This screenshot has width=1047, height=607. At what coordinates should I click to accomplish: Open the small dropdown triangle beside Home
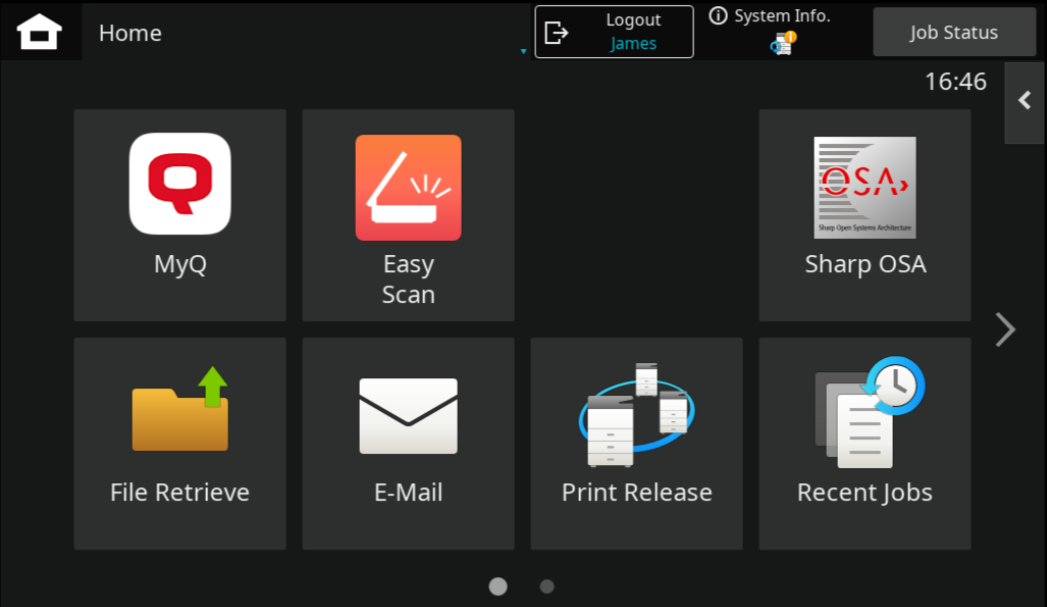[x=524, y=51]
